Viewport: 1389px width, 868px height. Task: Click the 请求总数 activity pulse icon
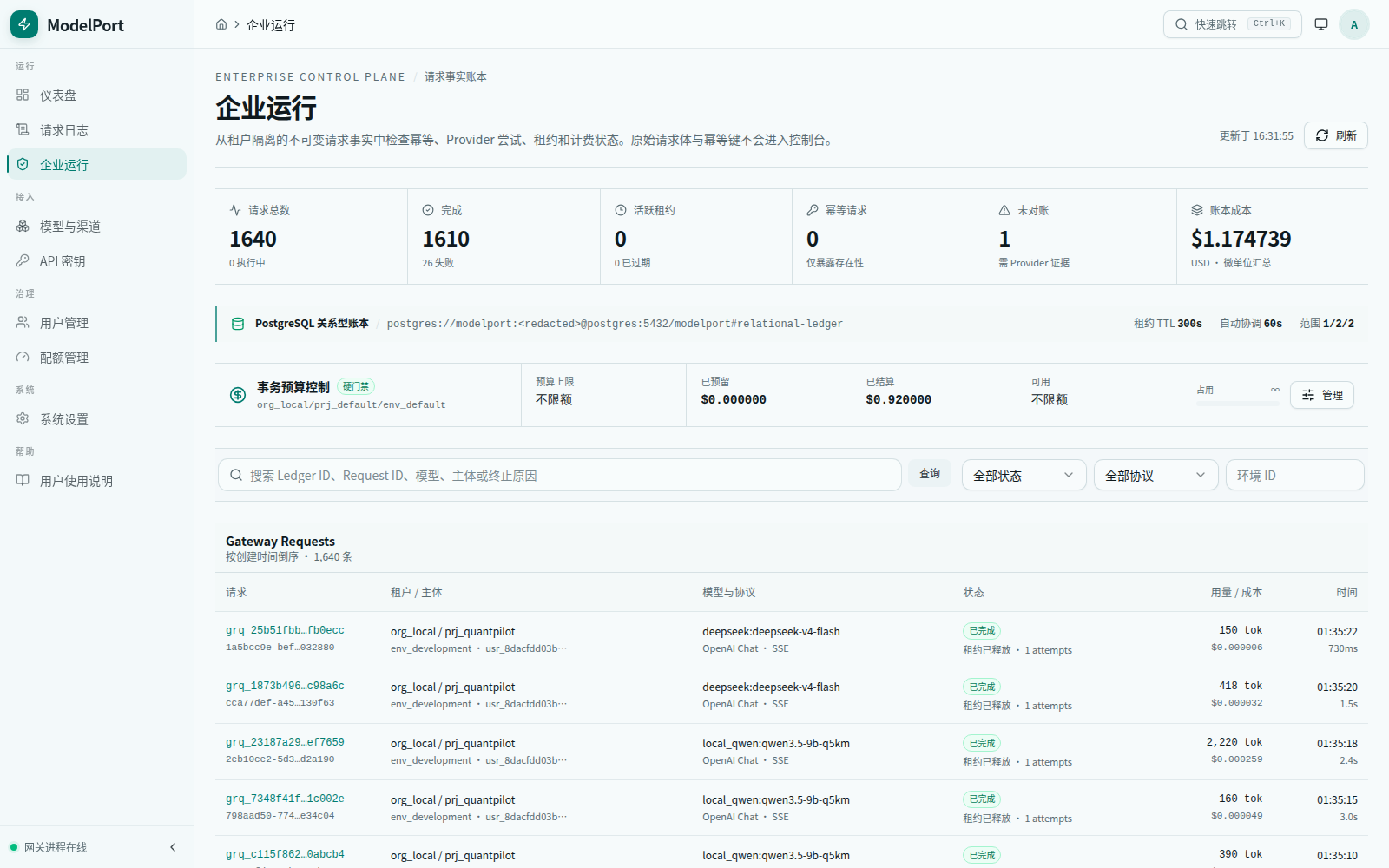(x=235, y=210)
